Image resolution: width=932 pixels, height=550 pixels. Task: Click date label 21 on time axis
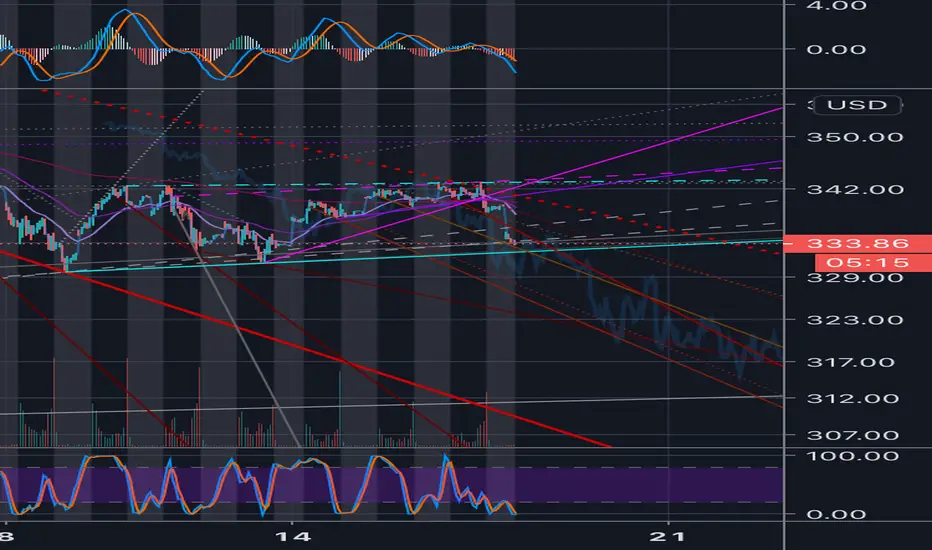(x=667, y=537)
